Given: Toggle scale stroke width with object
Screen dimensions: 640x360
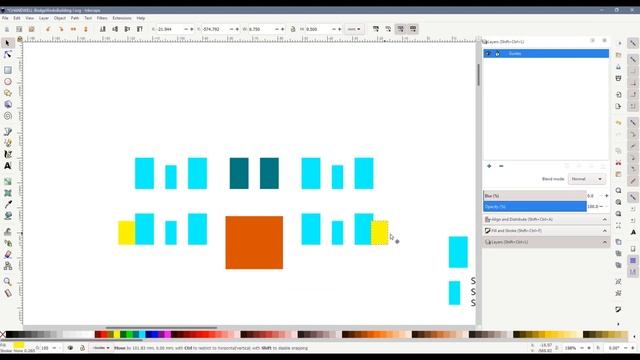Looking at the screenshot, I should tap(376, 29).
